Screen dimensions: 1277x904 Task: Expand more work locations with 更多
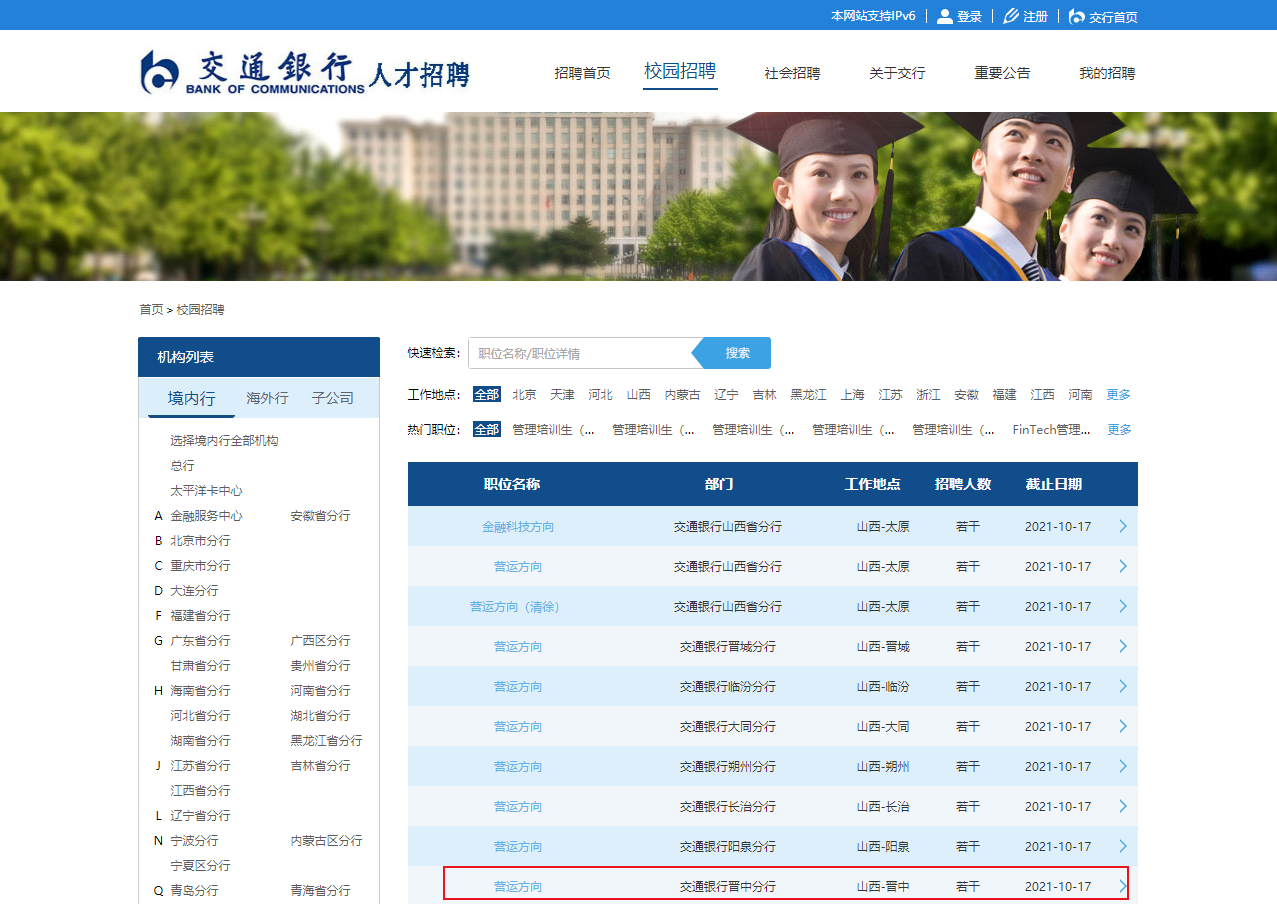pyautogui.click(x=1118, y=395)
